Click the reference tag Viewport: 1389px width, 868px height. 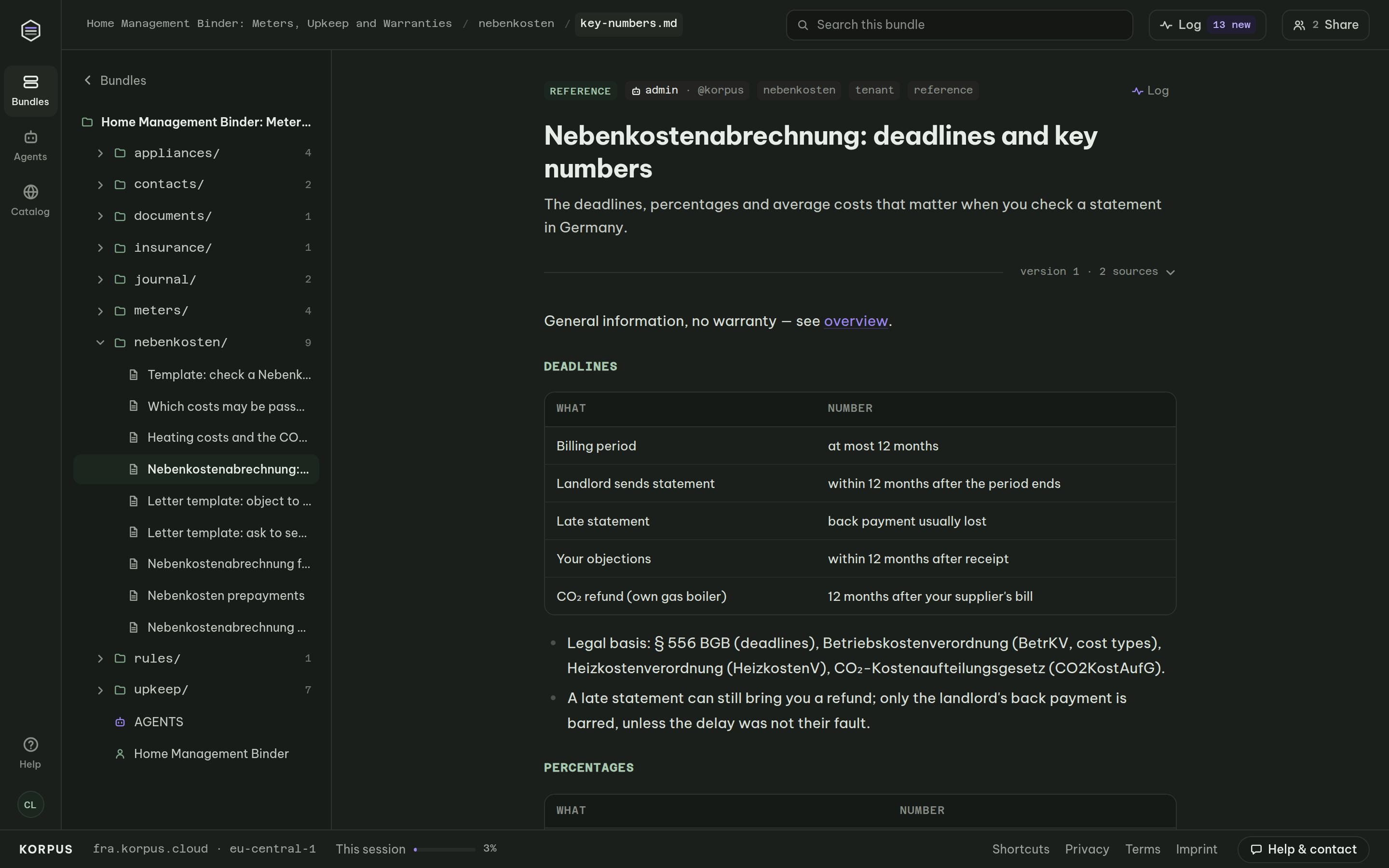[x=943, y=90]
